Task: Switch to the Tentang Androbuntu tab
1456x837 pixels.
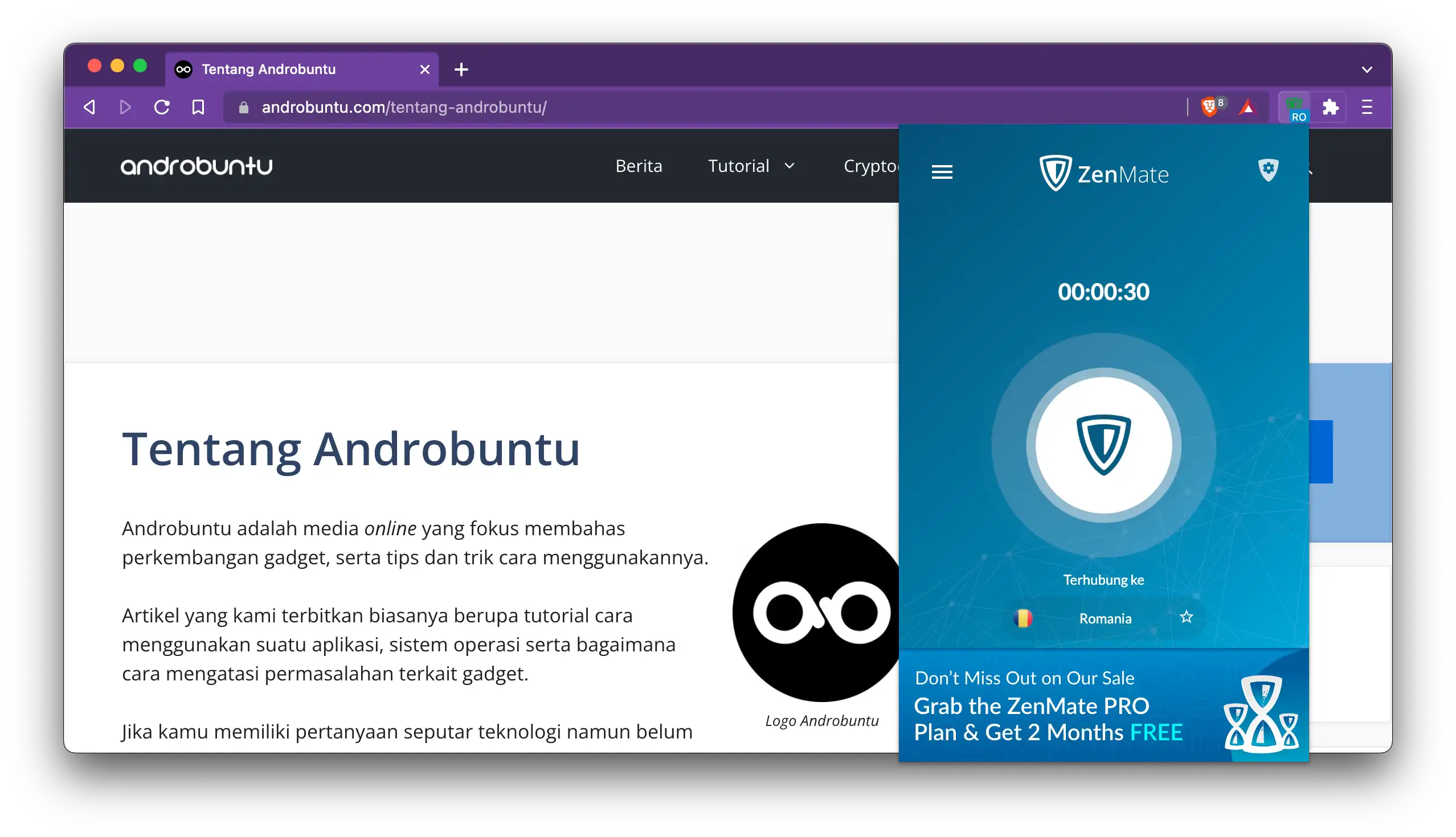Action: (268, 69)
